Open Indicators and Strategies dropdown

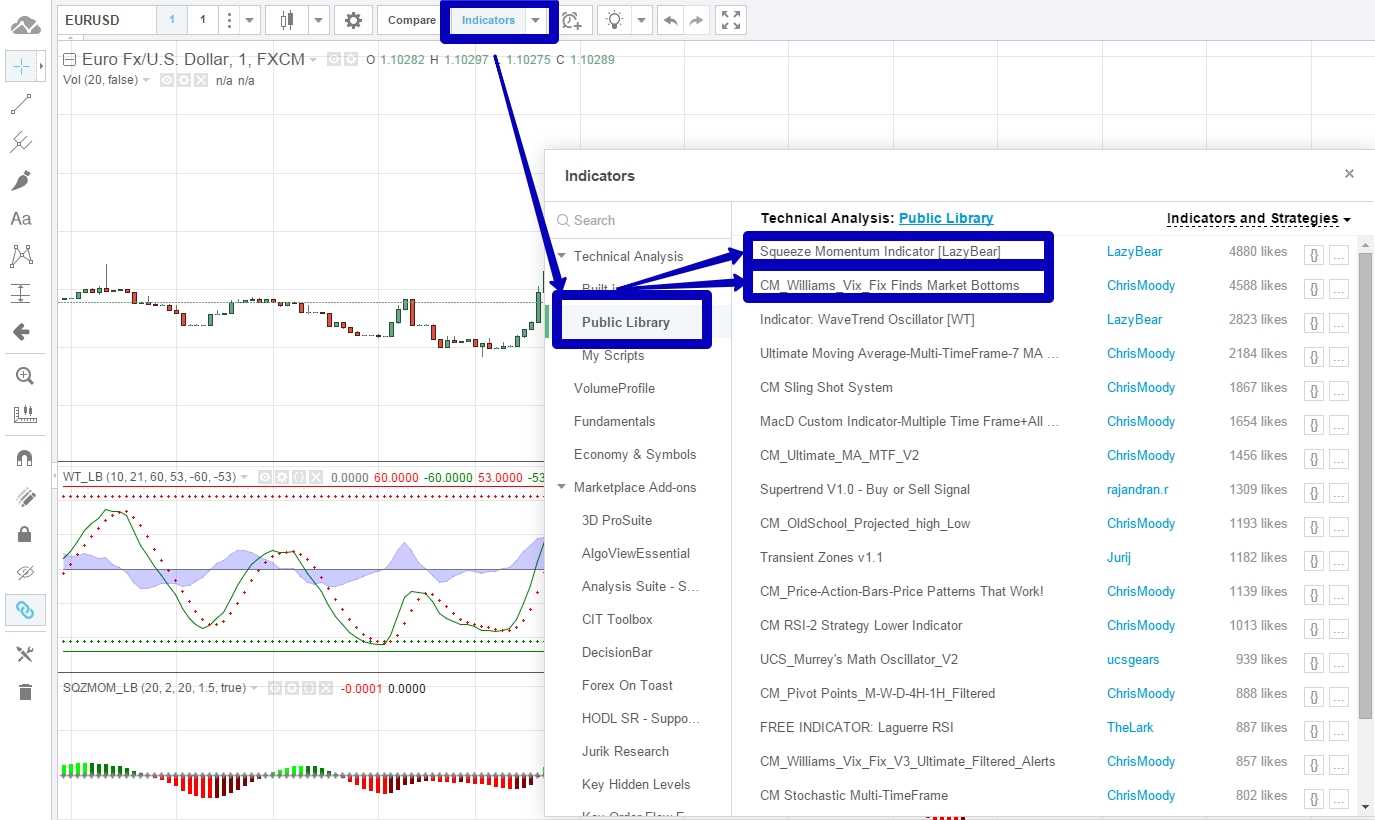1258,218
